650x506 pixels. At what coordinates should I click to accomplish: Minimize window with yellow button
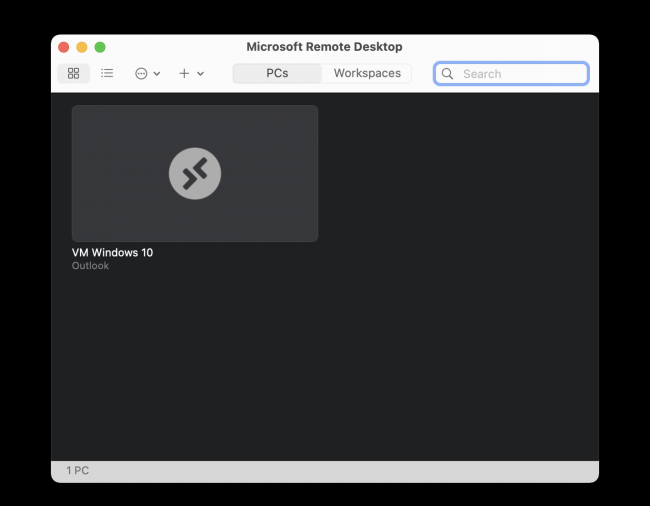click(x=82, y=47)
